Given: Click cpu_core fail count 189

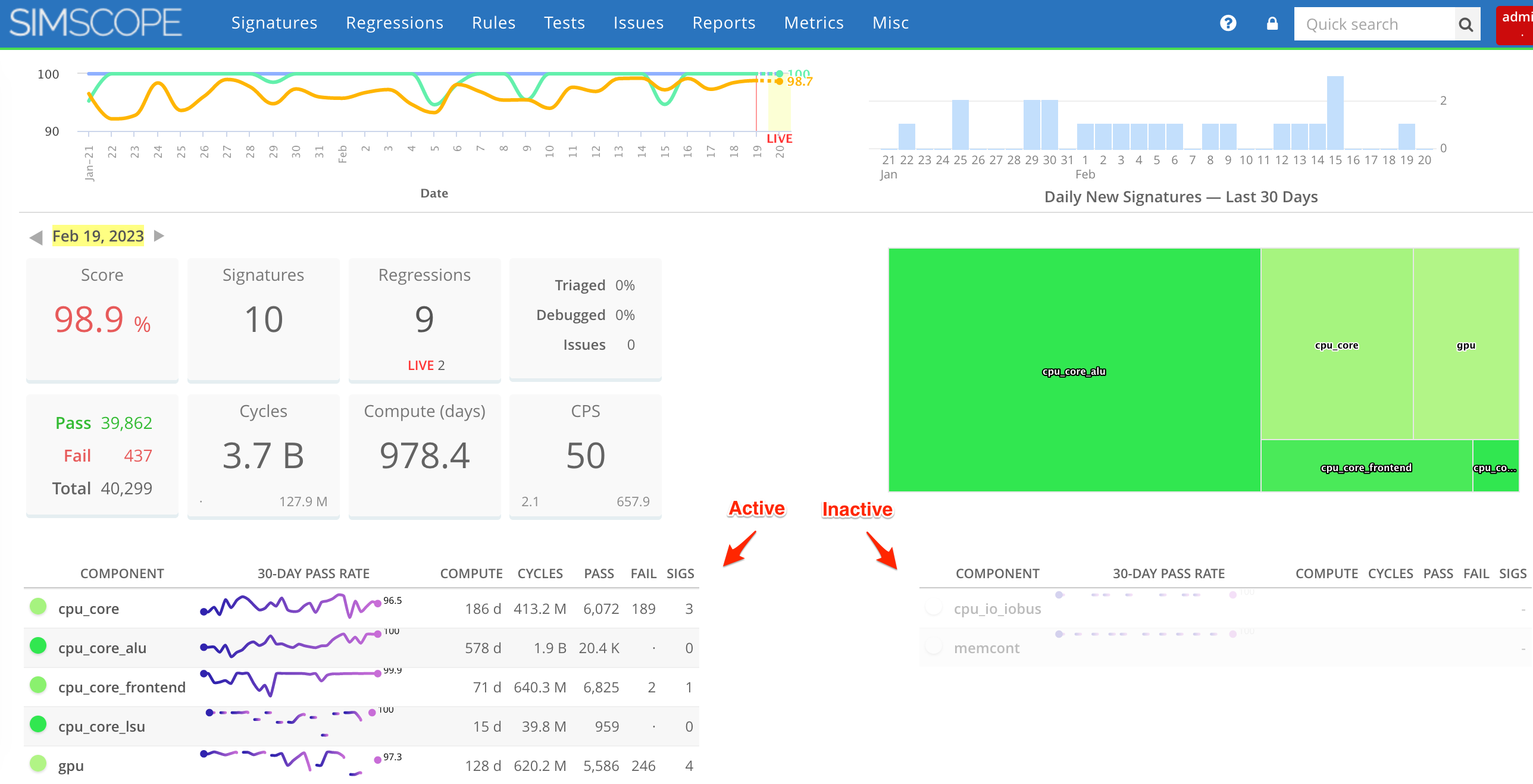Looking at the screenshot, I should point(643,609).
